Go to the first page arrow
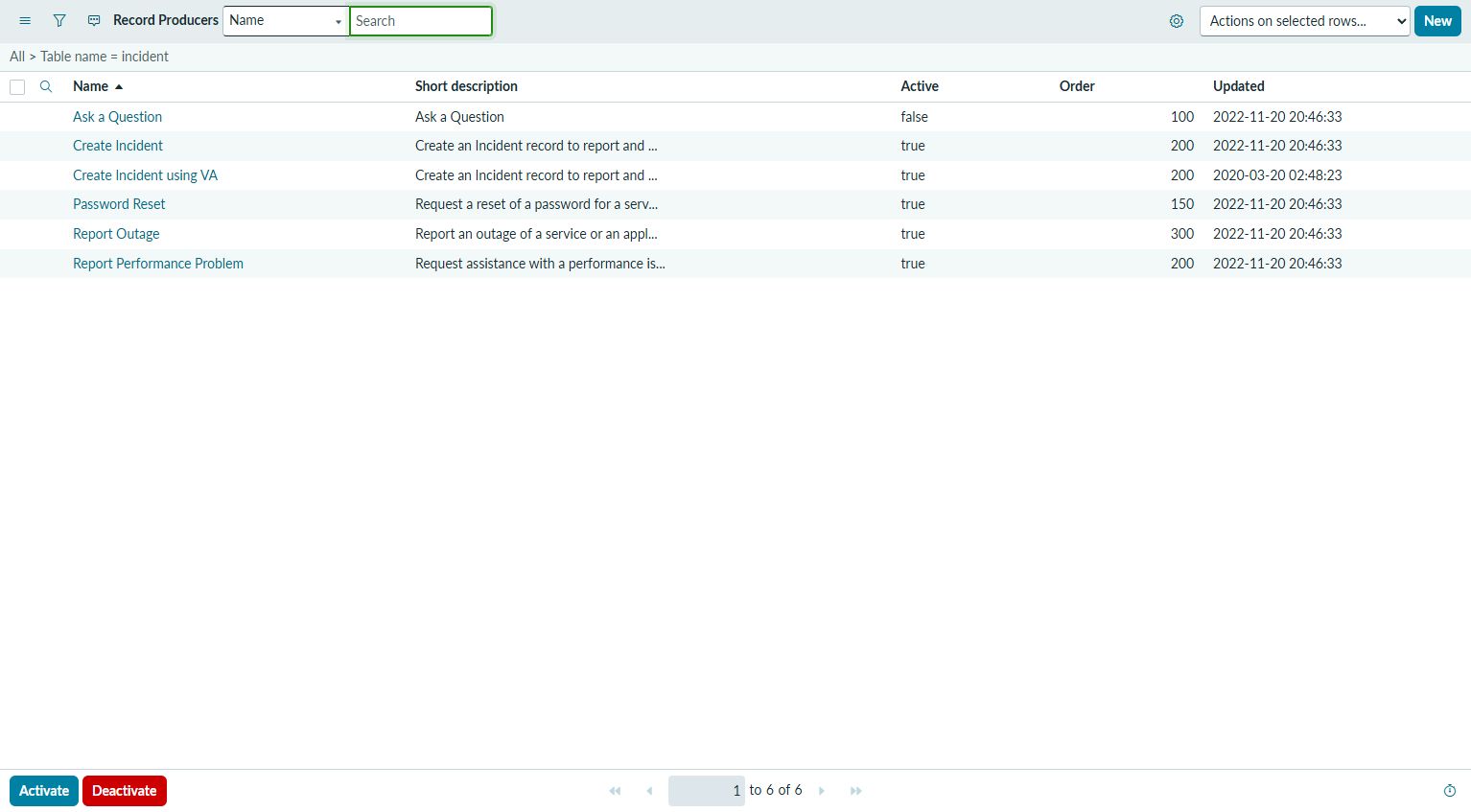Viewport: 1471px width, 812px height. point(615,791)
